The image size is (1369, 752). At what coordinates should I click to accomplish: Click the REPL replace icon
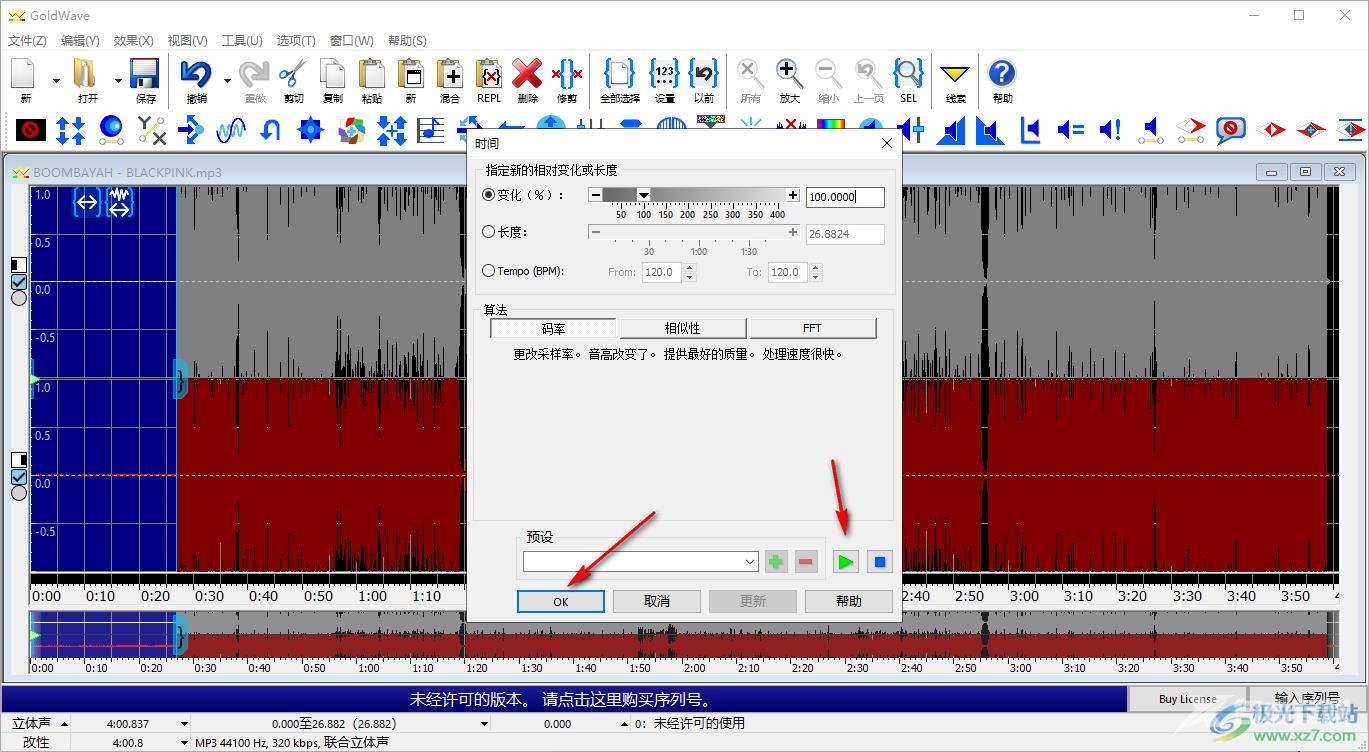click(x=489, y=74)
